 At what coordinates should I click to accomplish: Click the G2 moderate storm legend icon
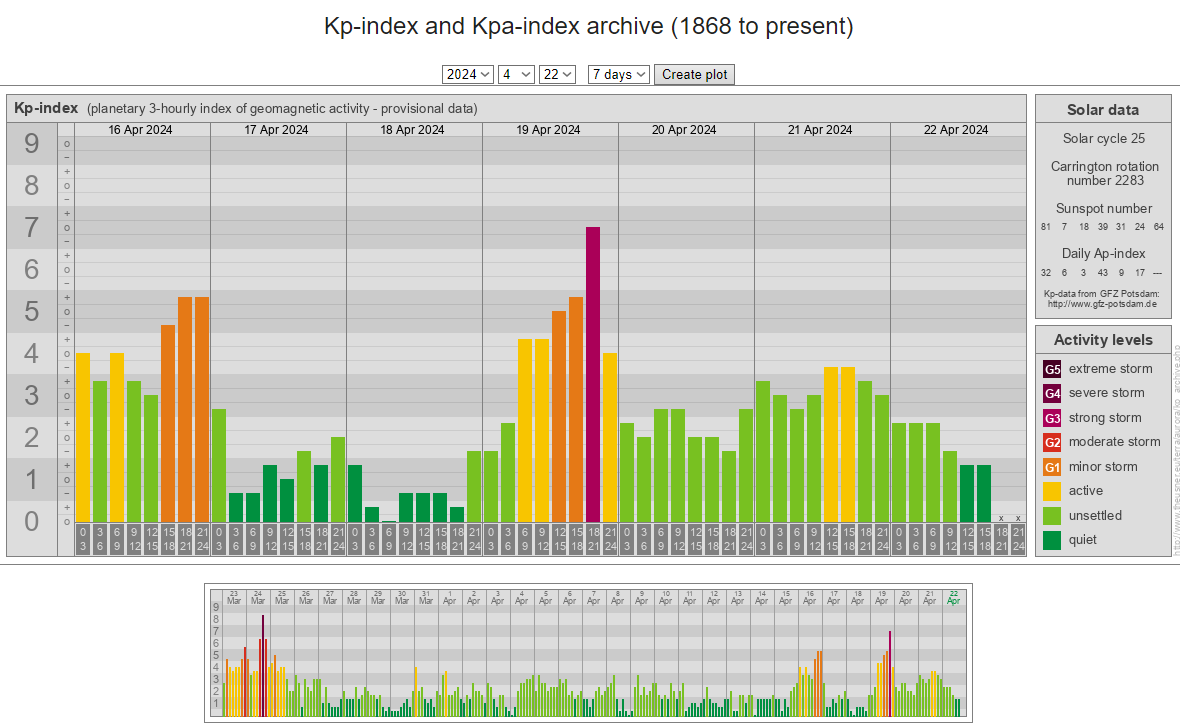(x=1052, y=442)
